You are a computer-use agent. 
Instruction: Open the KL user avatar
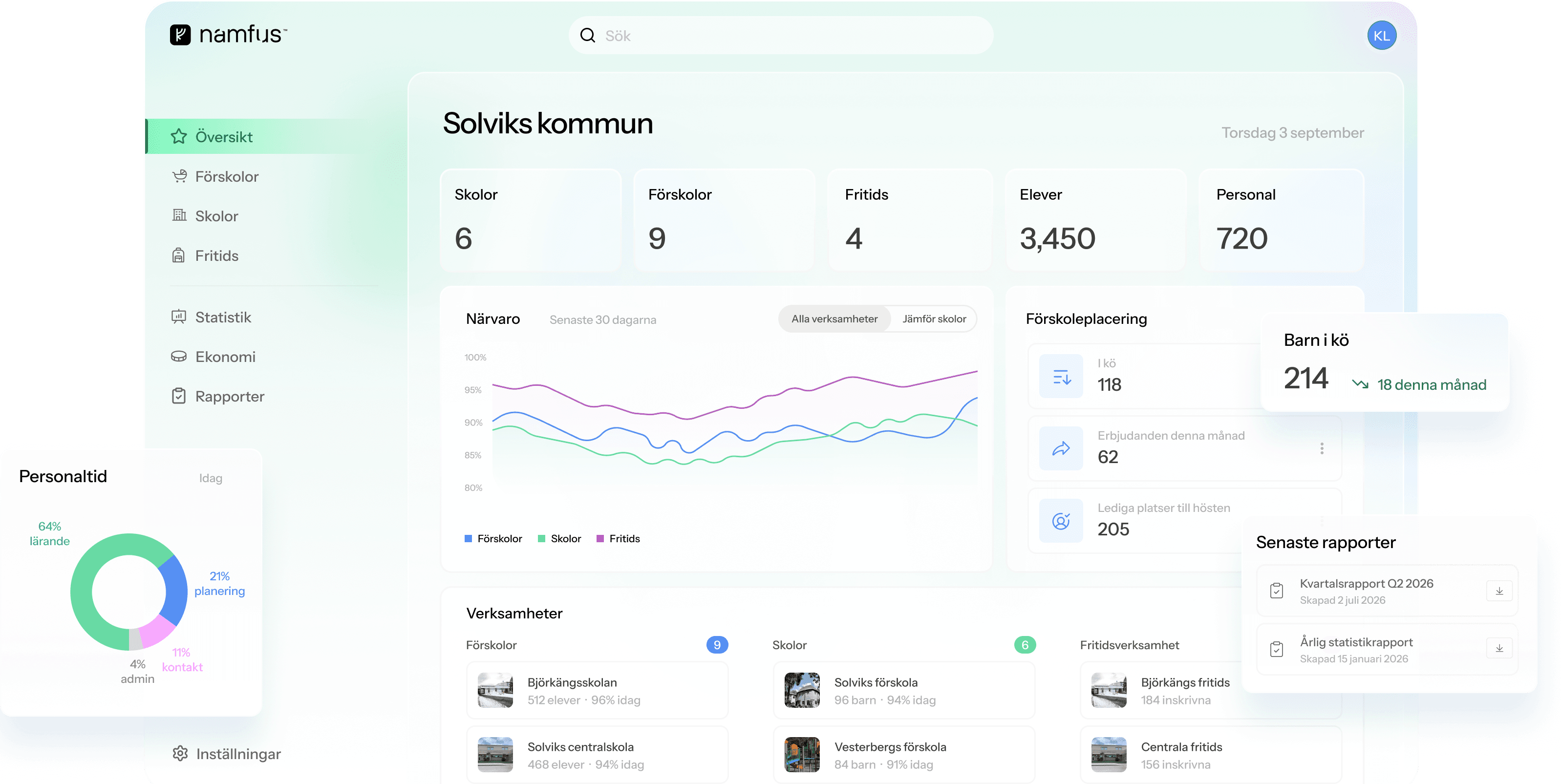click(1381, 36)
